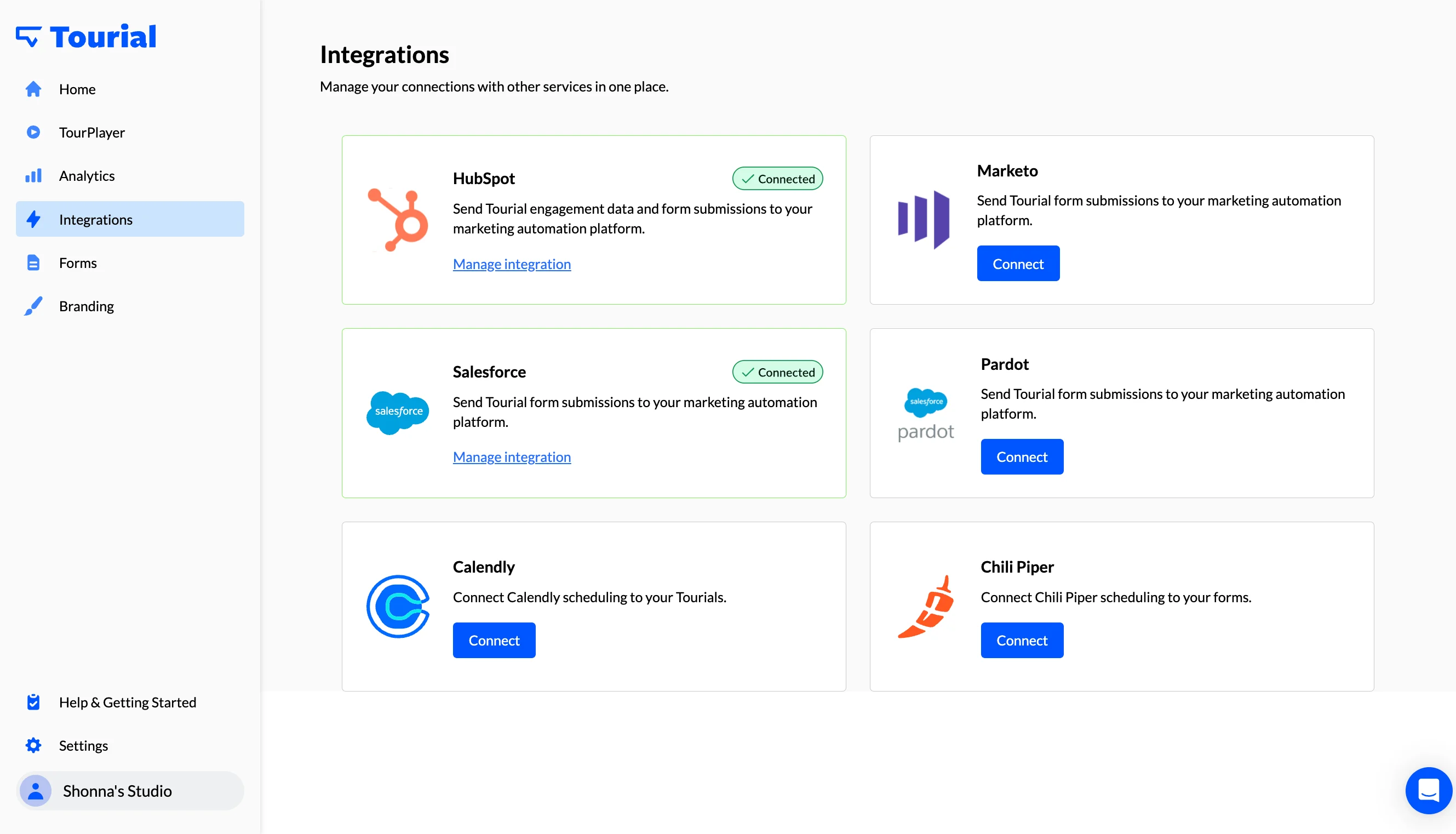This screenshot has height=834, width=1456.
Task: Connect the Calendly integration
Action: point(494,641)
